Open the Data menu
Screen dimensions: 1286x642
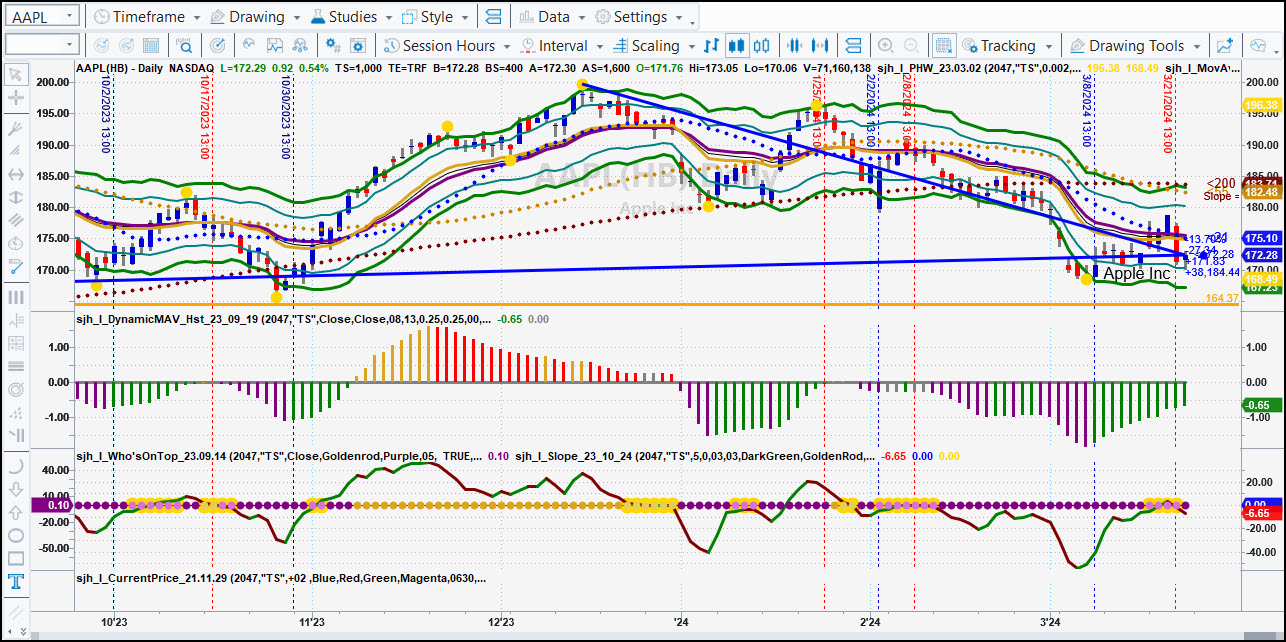click(551, 17)
